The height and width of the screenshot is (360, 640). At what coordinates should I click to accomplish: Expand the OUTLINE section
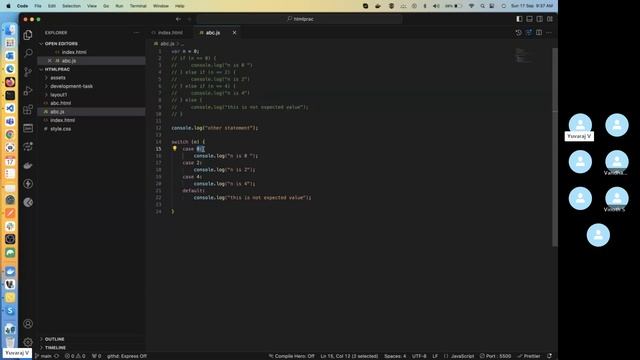pos(54,339)
